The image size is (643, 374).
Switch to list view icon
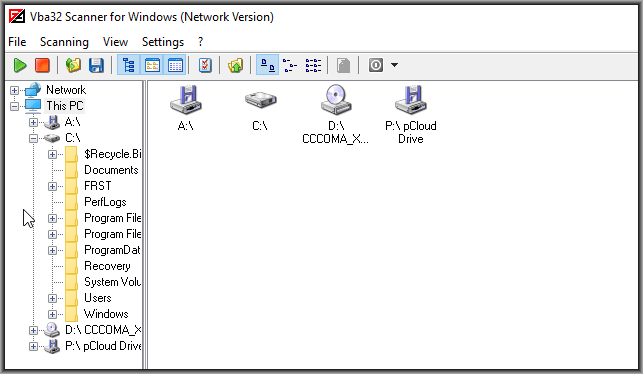coord(313,65)
